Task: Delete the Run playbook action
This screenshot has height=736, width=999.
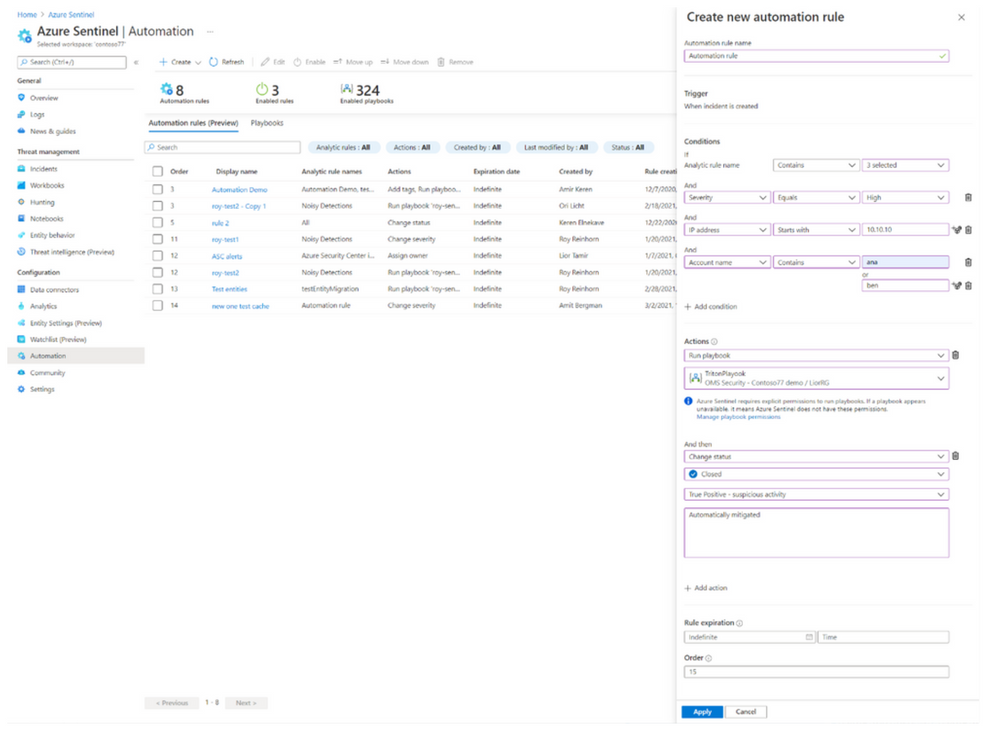Action: (x=955, y=355)
